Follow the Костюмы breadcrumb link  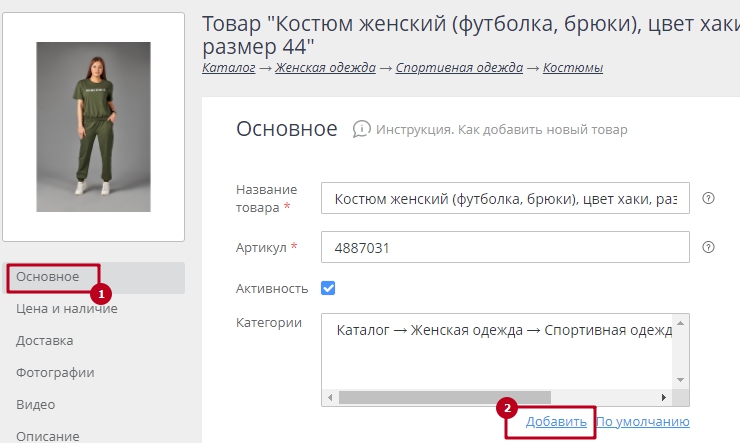572,68
